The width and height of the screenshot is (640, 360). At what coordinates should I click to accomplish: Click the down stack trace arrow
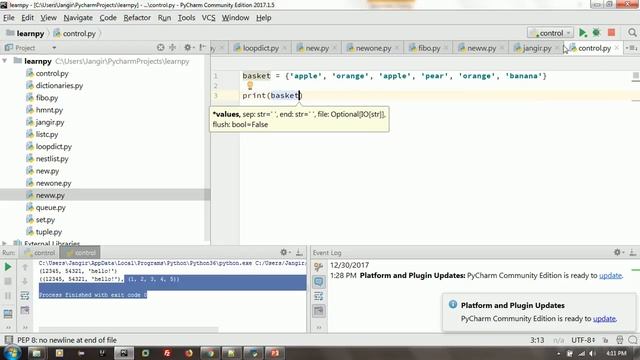point(24,281)
